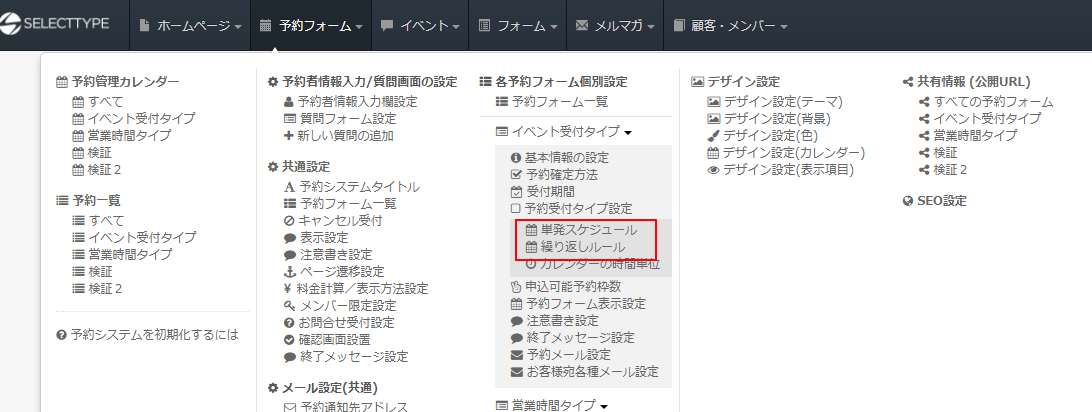Click the SELECTTYPE logo
1092x412 pixels.
[54, 24]
